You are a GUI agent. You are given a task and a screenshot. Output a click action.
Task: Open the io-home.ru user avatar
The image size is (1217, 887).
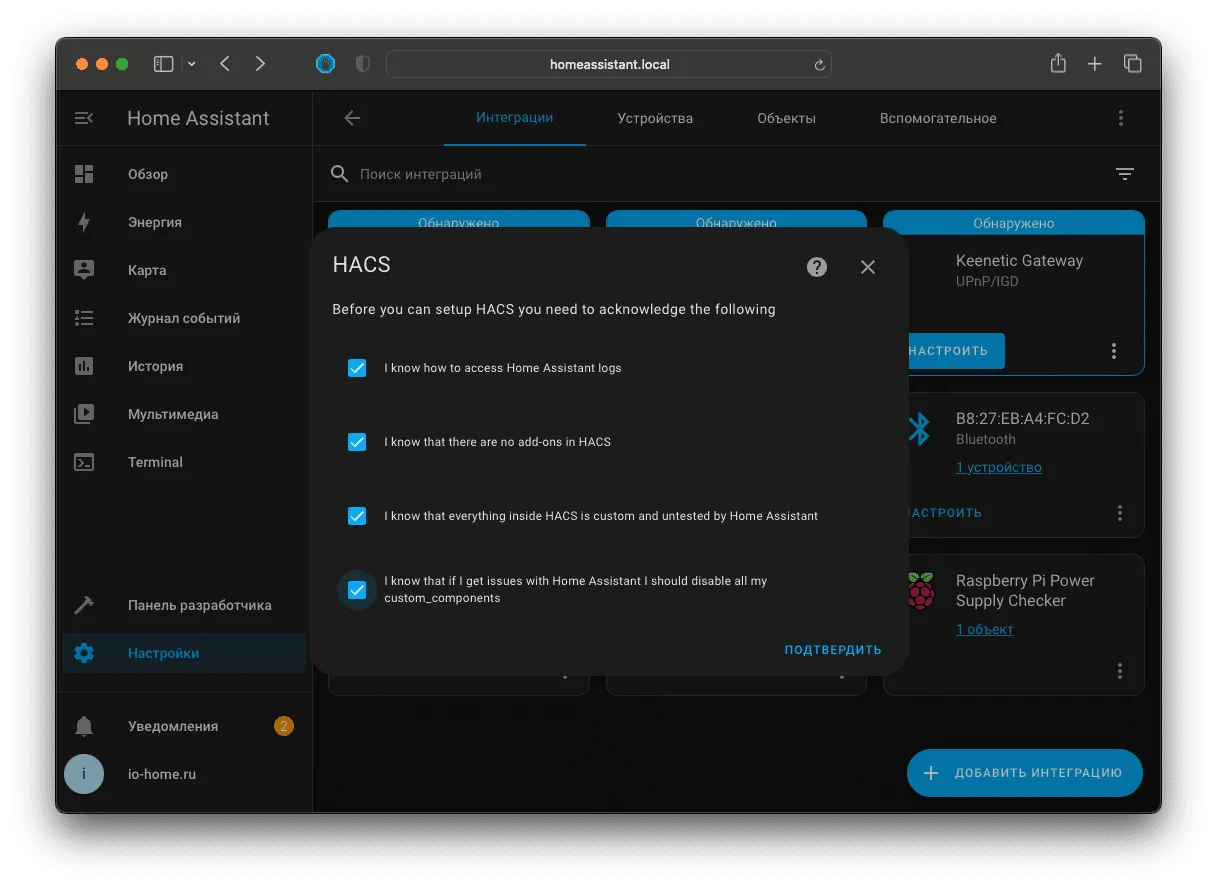point(84,774)
